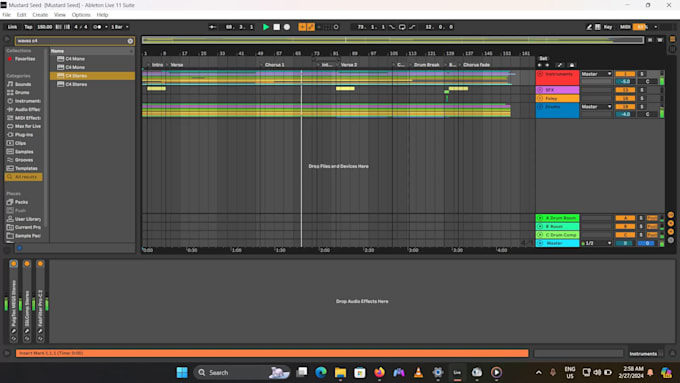
Task: Open Packs in Places
Action: tap(21, 202)
